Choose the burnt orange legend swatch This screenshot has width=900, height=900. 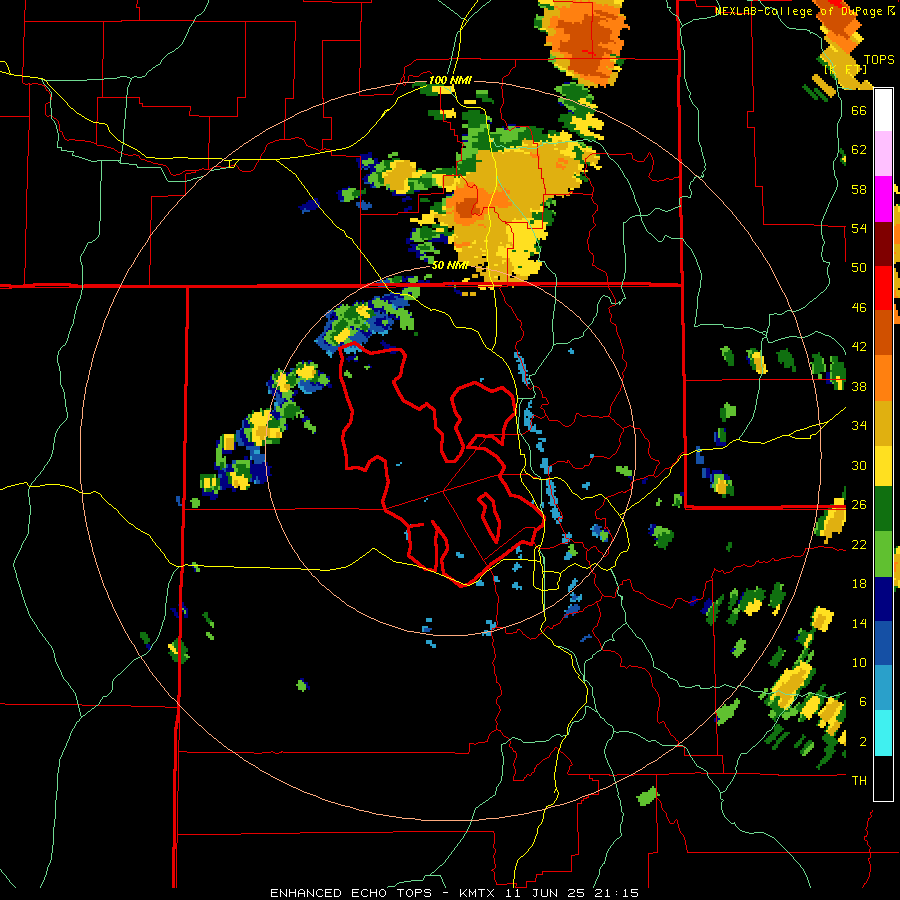point(883,332)
